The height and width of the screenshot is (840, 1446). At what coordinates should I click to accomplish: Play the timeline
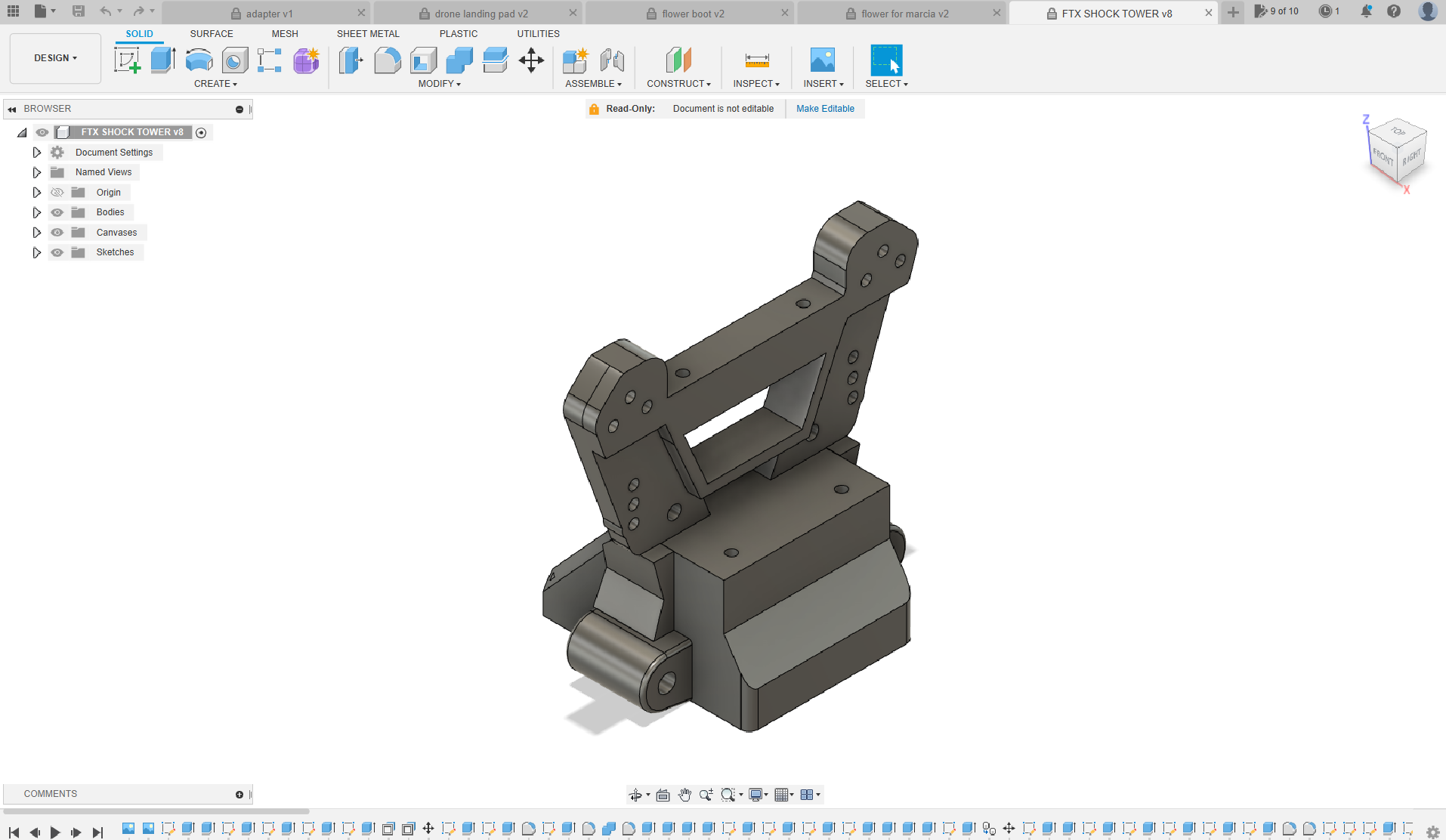pos(55,832)
